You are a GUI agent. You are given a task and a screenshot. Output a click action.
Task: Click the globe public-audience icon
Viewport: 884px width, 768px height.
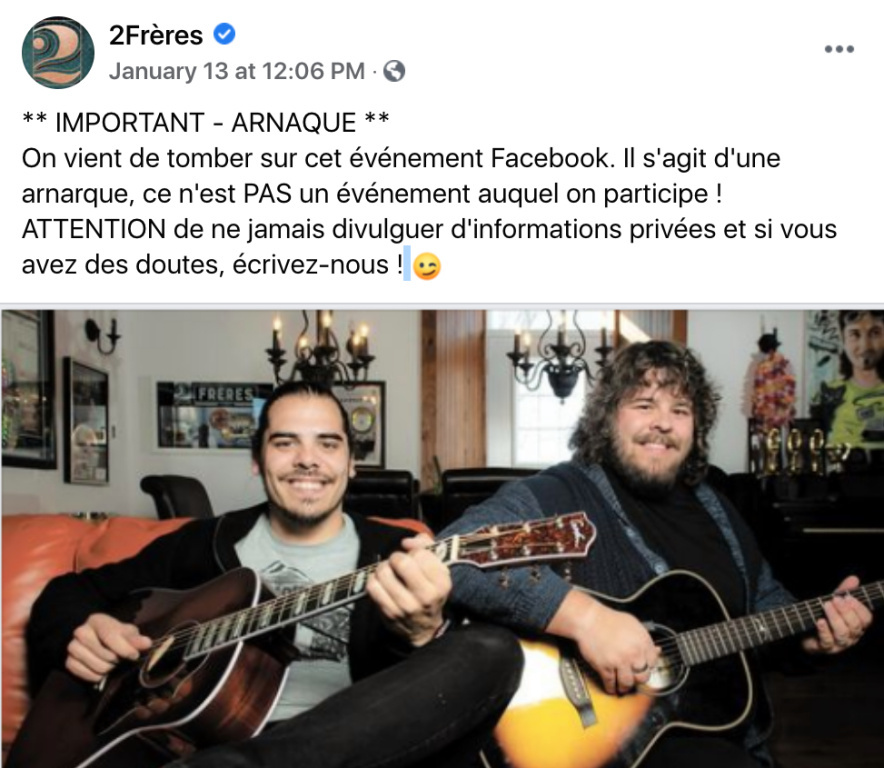tap(394, 71)
